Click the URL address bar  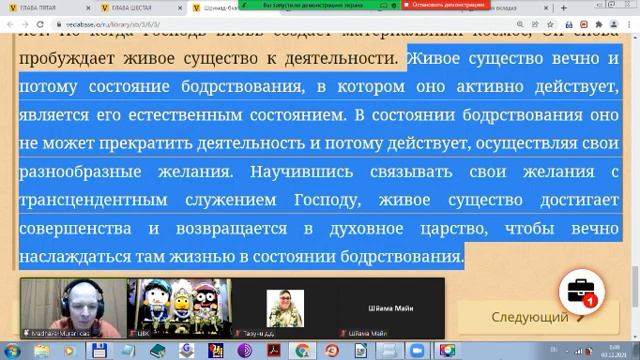click(x=286, y=24)
